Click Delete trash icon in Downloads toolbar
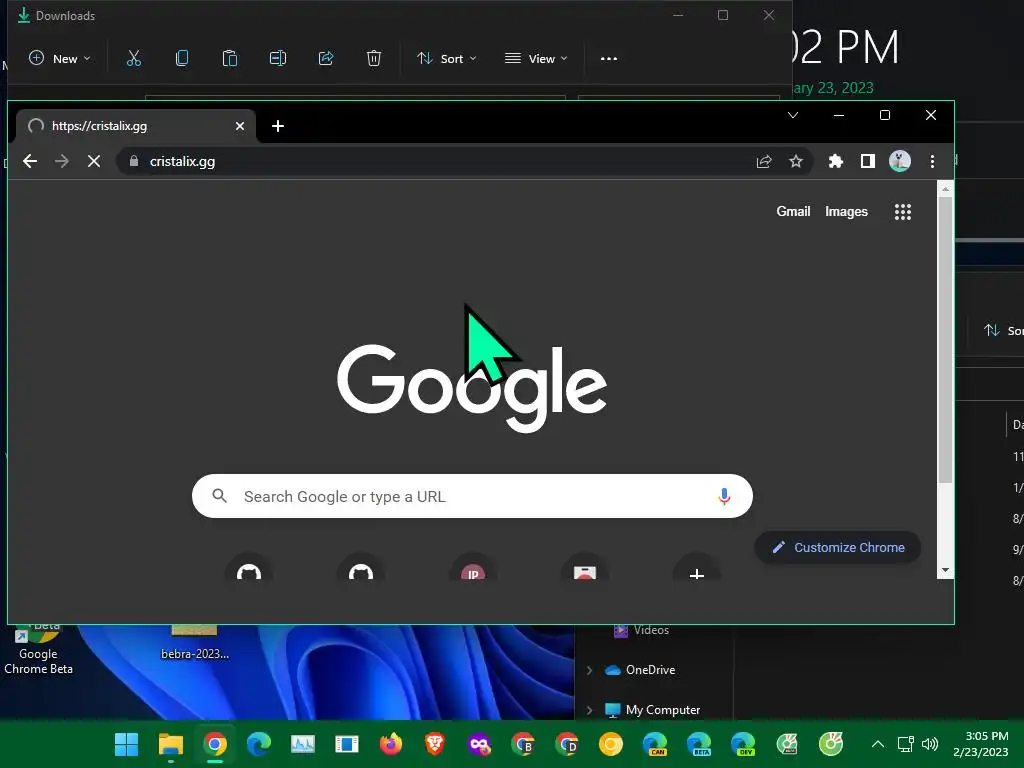The width and height of the screenshot is (1024, 768). (x=374, y=59)
